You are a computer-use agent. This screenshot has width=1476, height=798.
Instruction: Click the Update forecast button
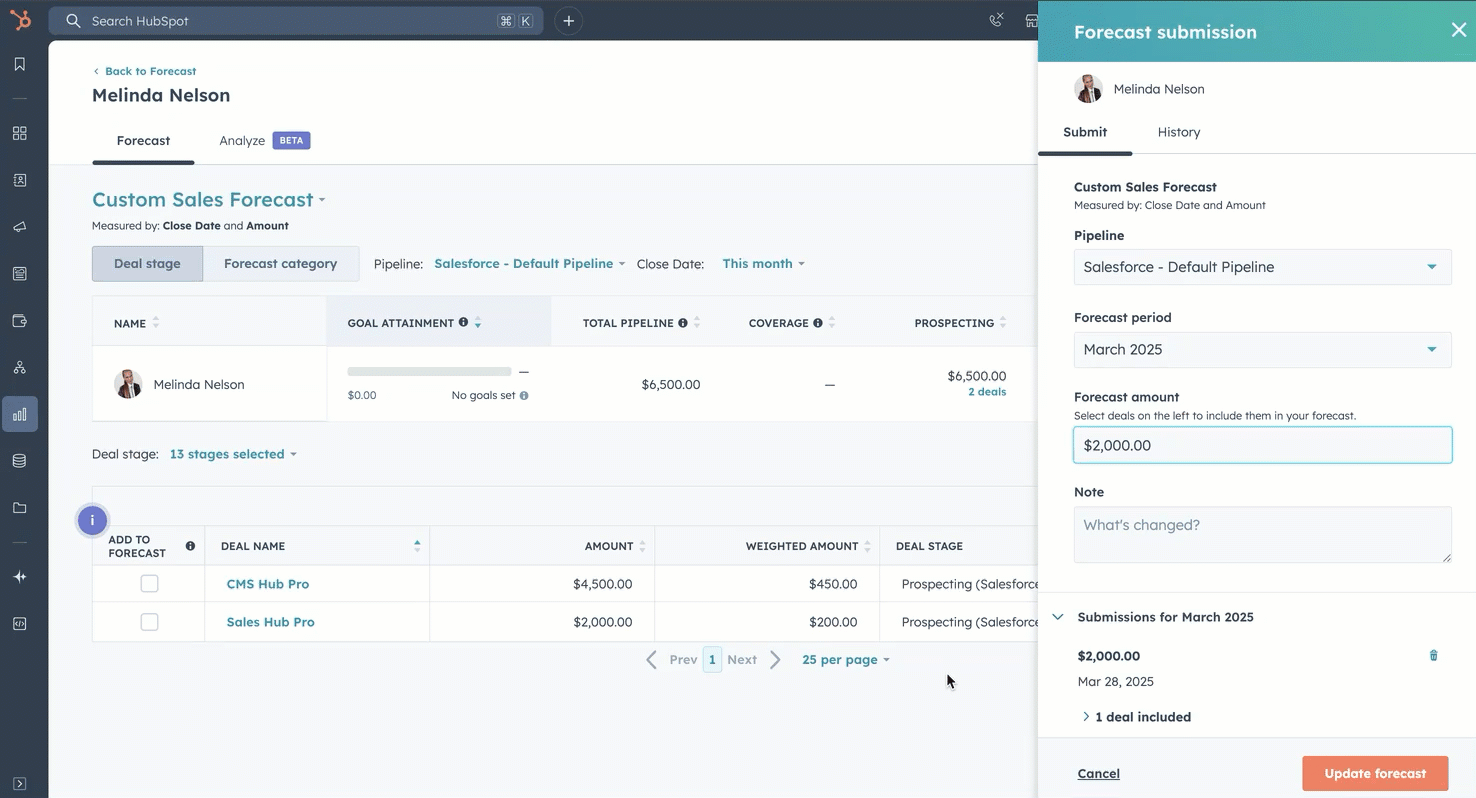pos(1375,774)
